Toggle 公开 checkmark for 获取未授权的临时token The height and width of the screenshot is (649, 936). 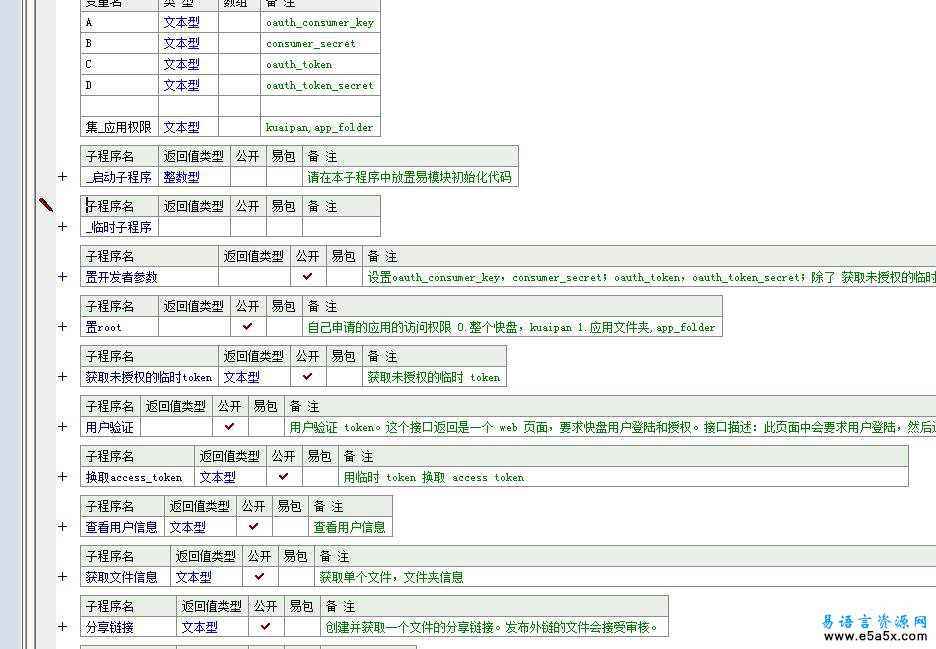(x=308, y=377)
